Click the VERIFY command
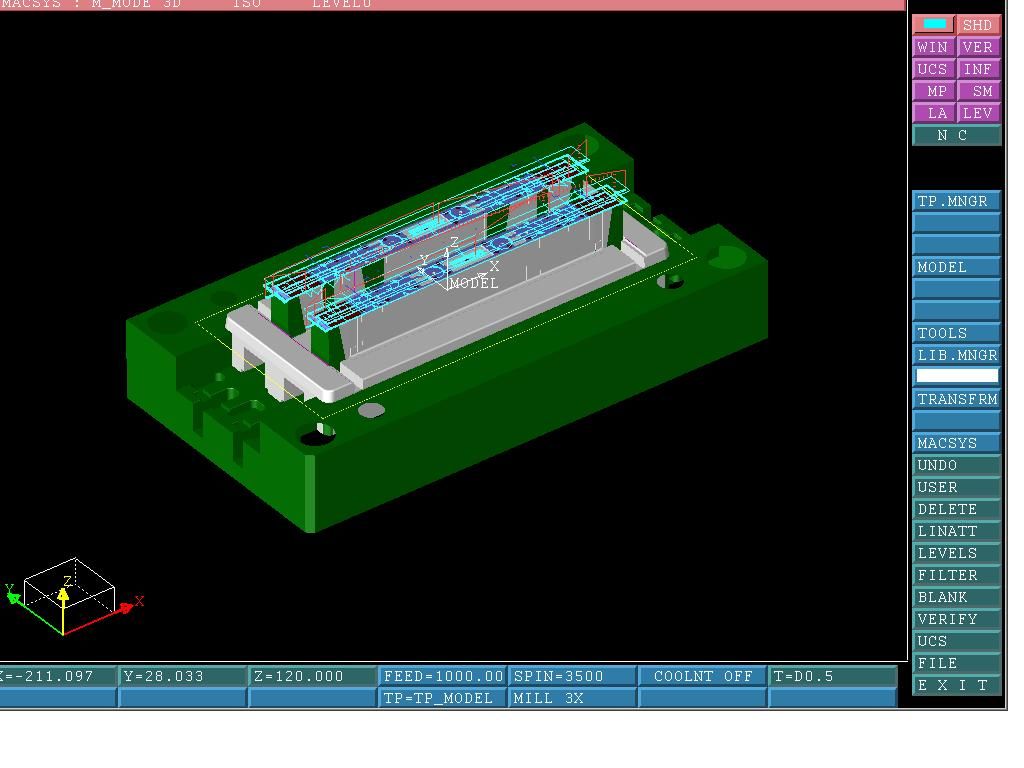The width and height of the screenshot is (1024, 768). [x=956, y=619]
